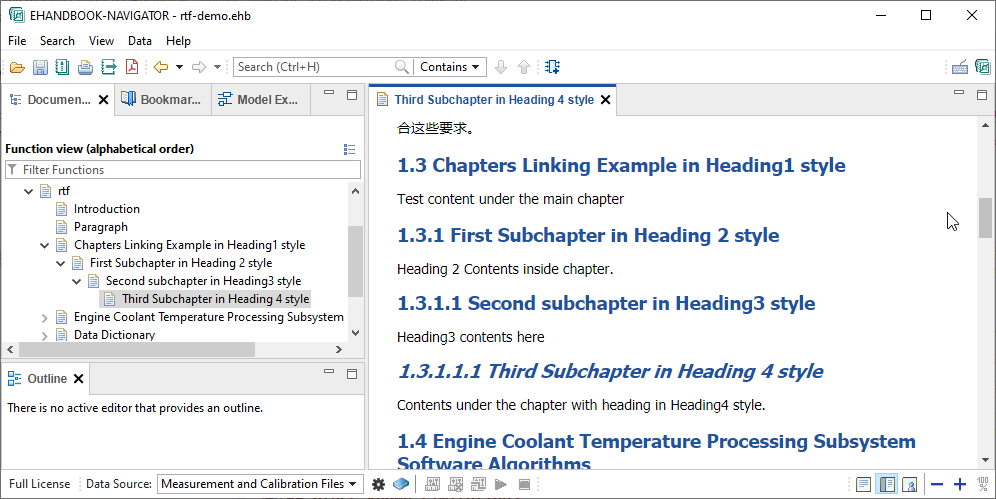Open the Data menu
This screenshot has height=499, width=996.
click(140, 41)
